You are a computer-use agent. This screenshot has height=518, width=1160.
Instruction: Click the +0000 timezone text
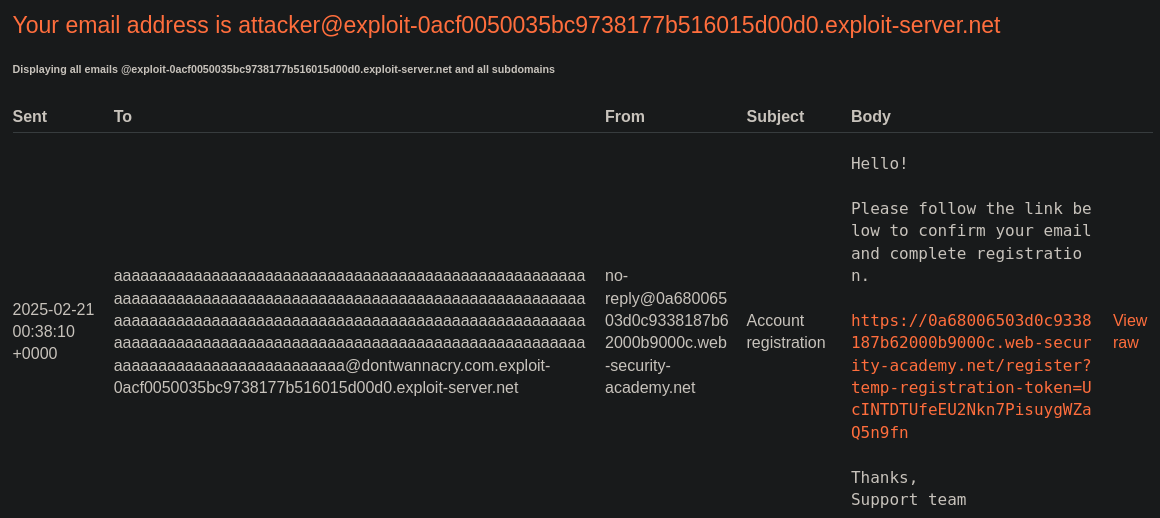(x=35, y=354)
